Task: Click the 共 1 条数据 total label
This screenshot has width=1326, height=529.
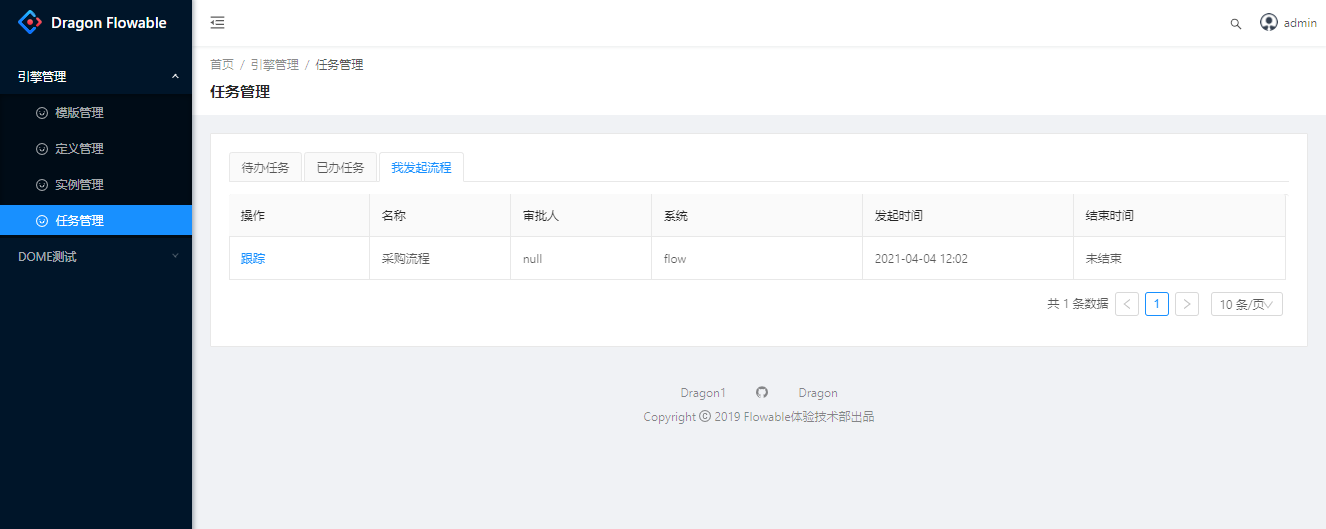Action: point(1078,304)
